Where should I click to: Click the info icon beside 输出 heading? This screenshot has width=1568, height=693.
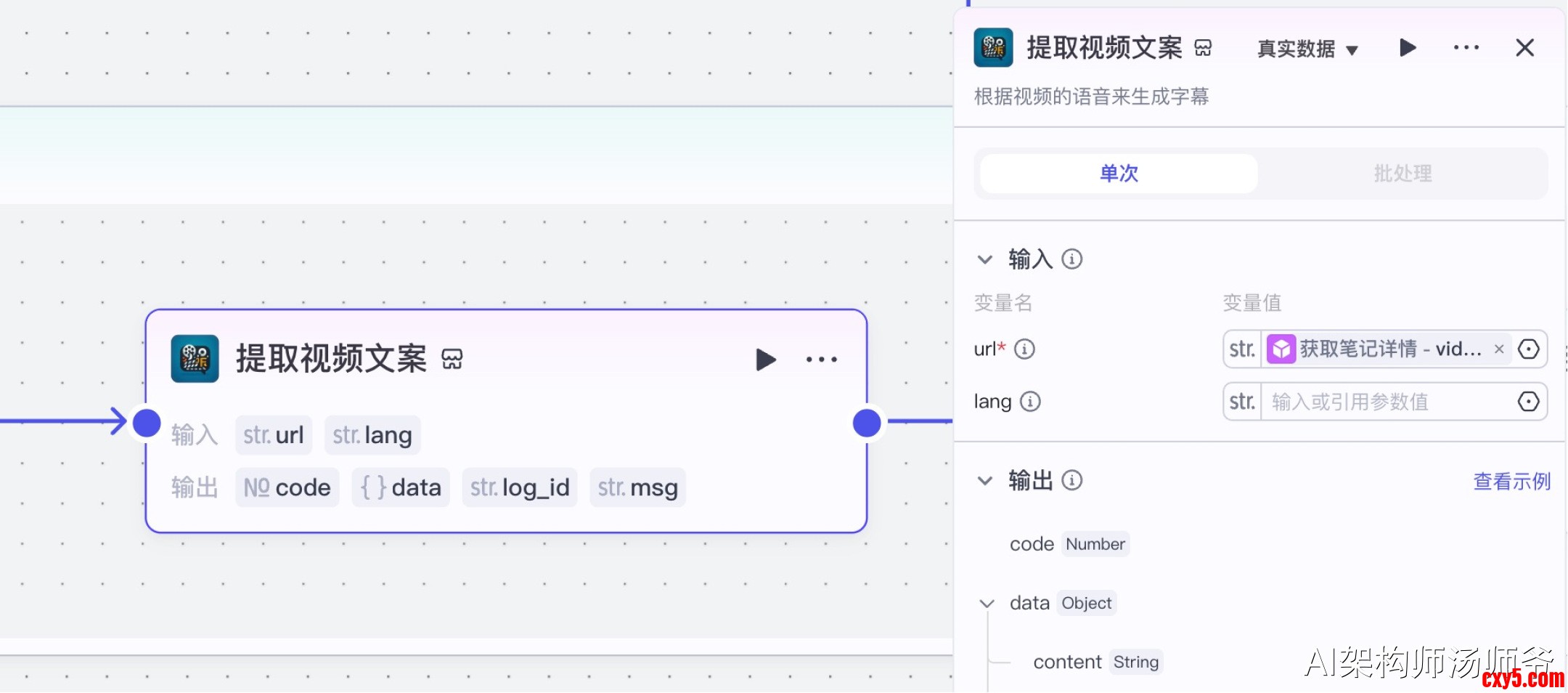[1071, 480]
